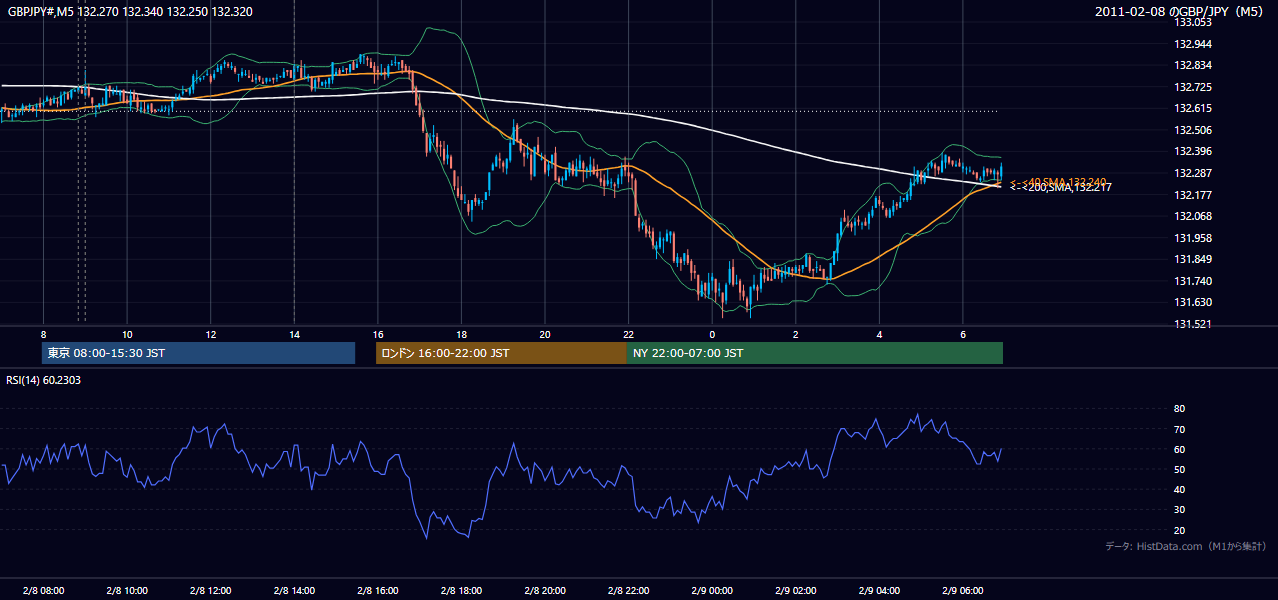
Task: Click the RSI scale value 50
Action: pyautogui.click(x=1179, y=469)
